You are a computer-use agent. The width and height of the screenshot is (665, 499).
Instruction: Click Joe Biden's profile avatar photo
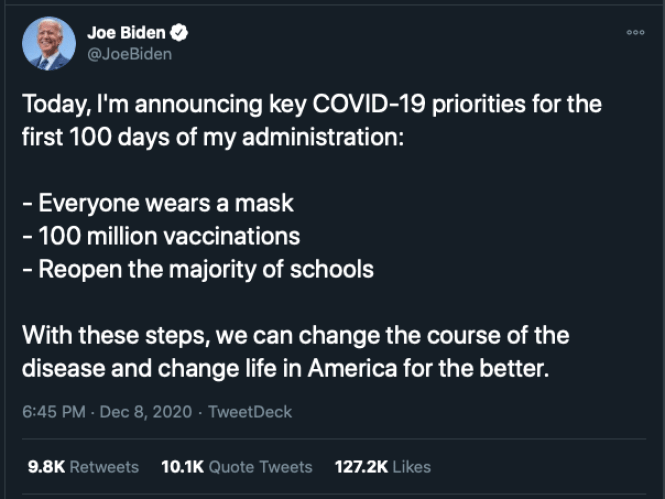click(48, 44)
